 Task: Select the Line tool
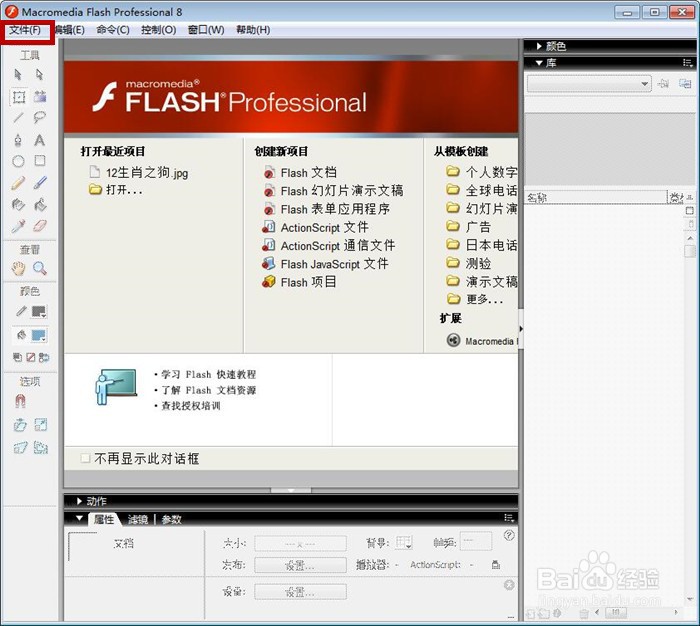point(18,118)
